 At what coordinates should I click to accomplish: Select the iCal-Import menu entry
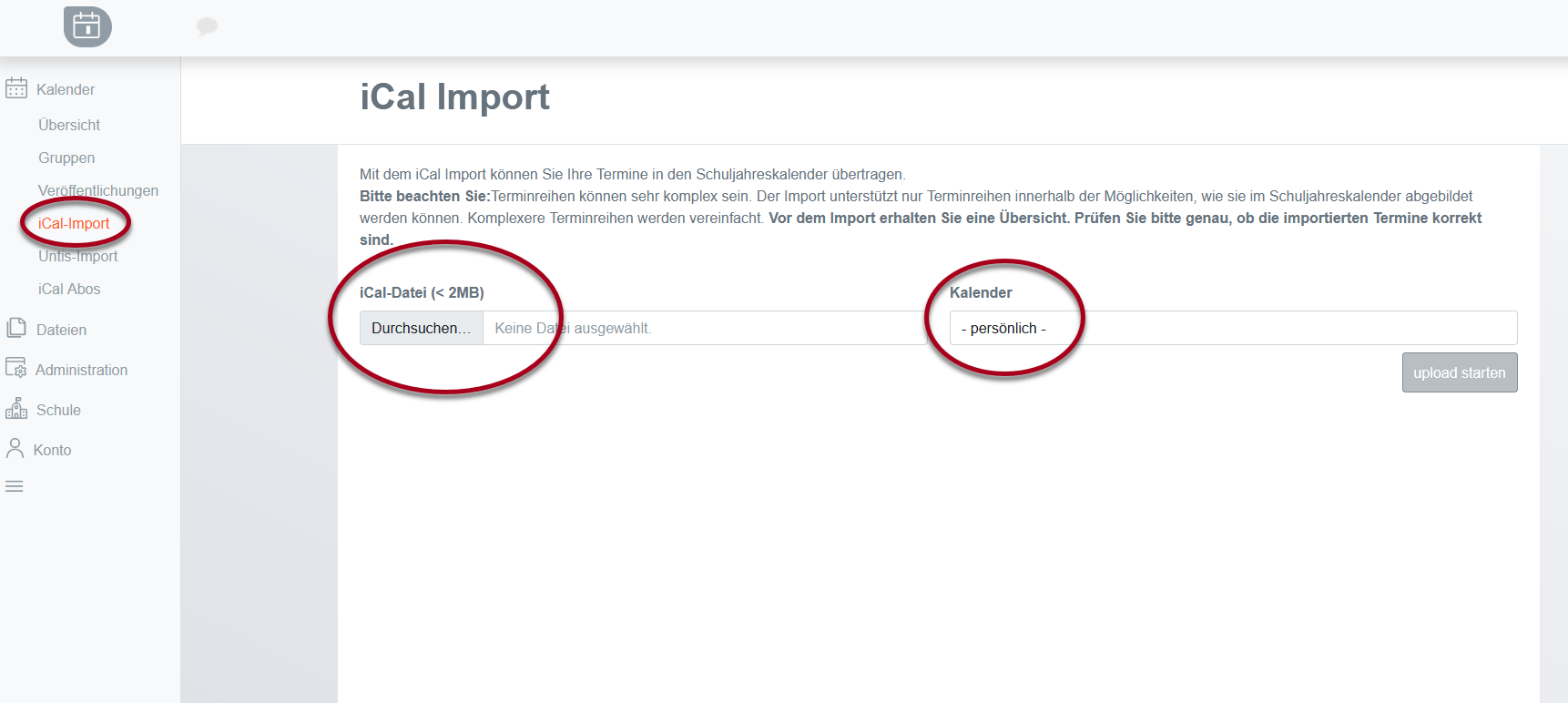[x=74, y=223]
